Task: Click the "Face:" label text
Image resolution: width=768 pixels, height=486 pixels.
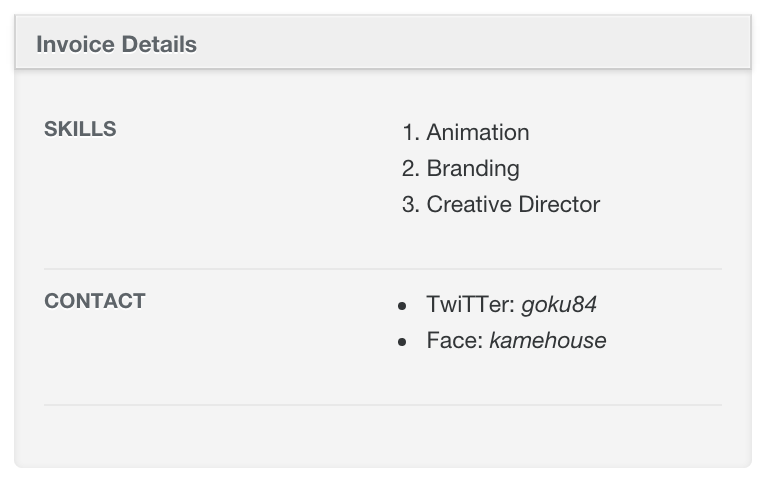Action: (455, 340)
